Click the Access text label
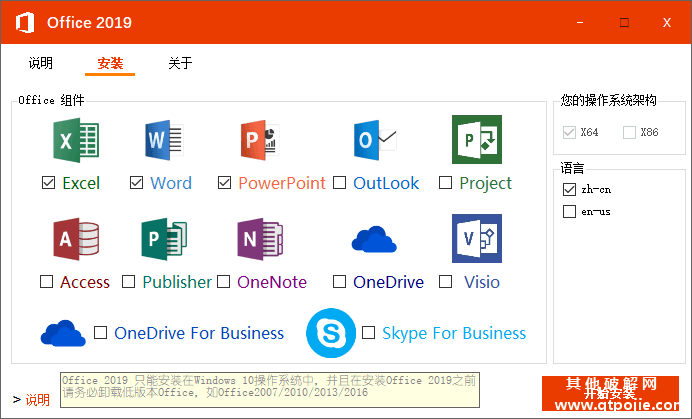The height and width of the screenshot is (419, 692). 85,282
